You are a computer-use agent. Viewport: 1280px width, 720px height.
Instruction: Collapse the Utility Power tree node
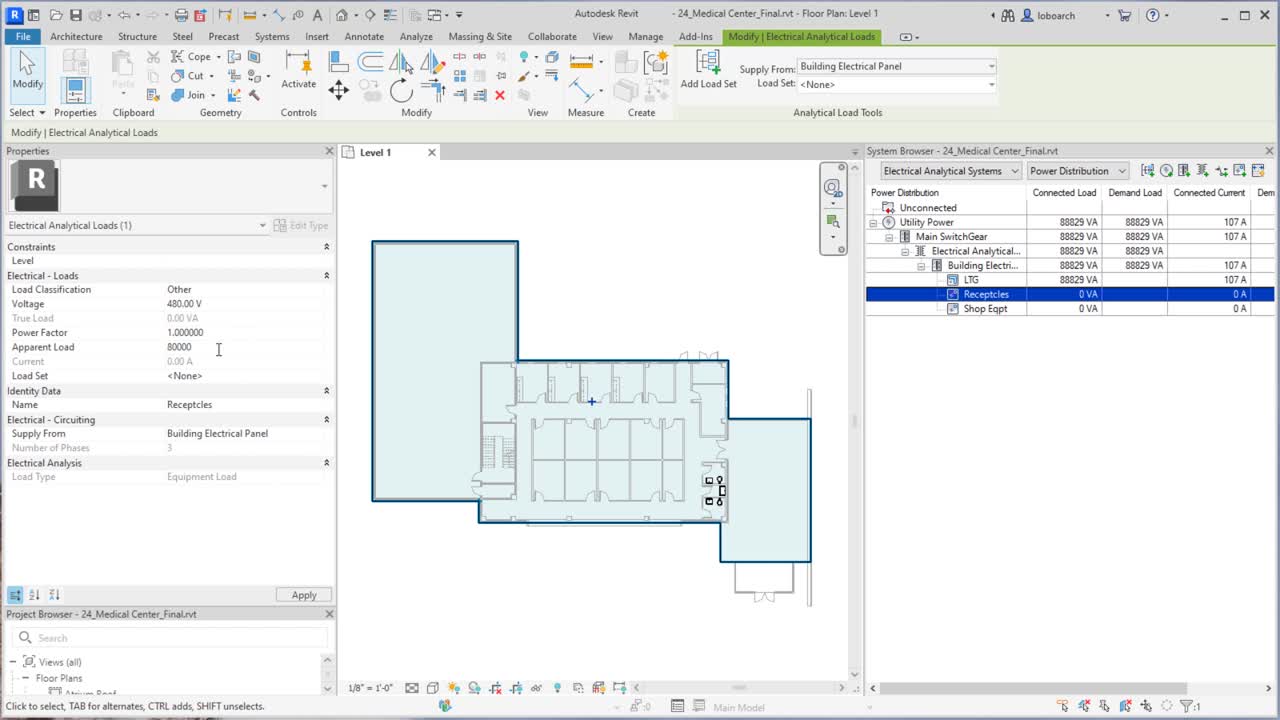point(873,223)
